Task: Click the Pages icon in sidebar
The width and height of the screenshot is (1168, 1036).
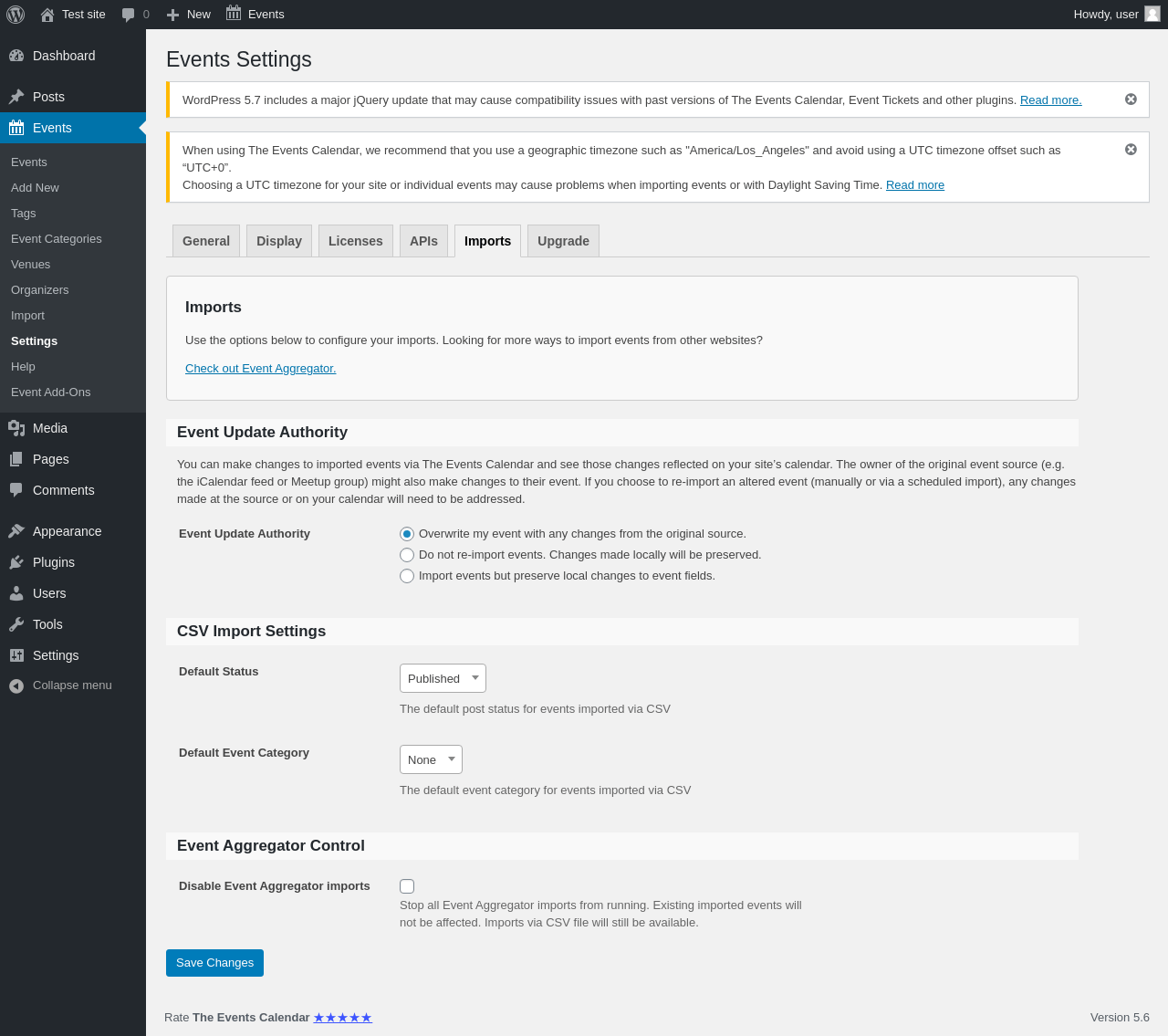Action: click(16, 459)
